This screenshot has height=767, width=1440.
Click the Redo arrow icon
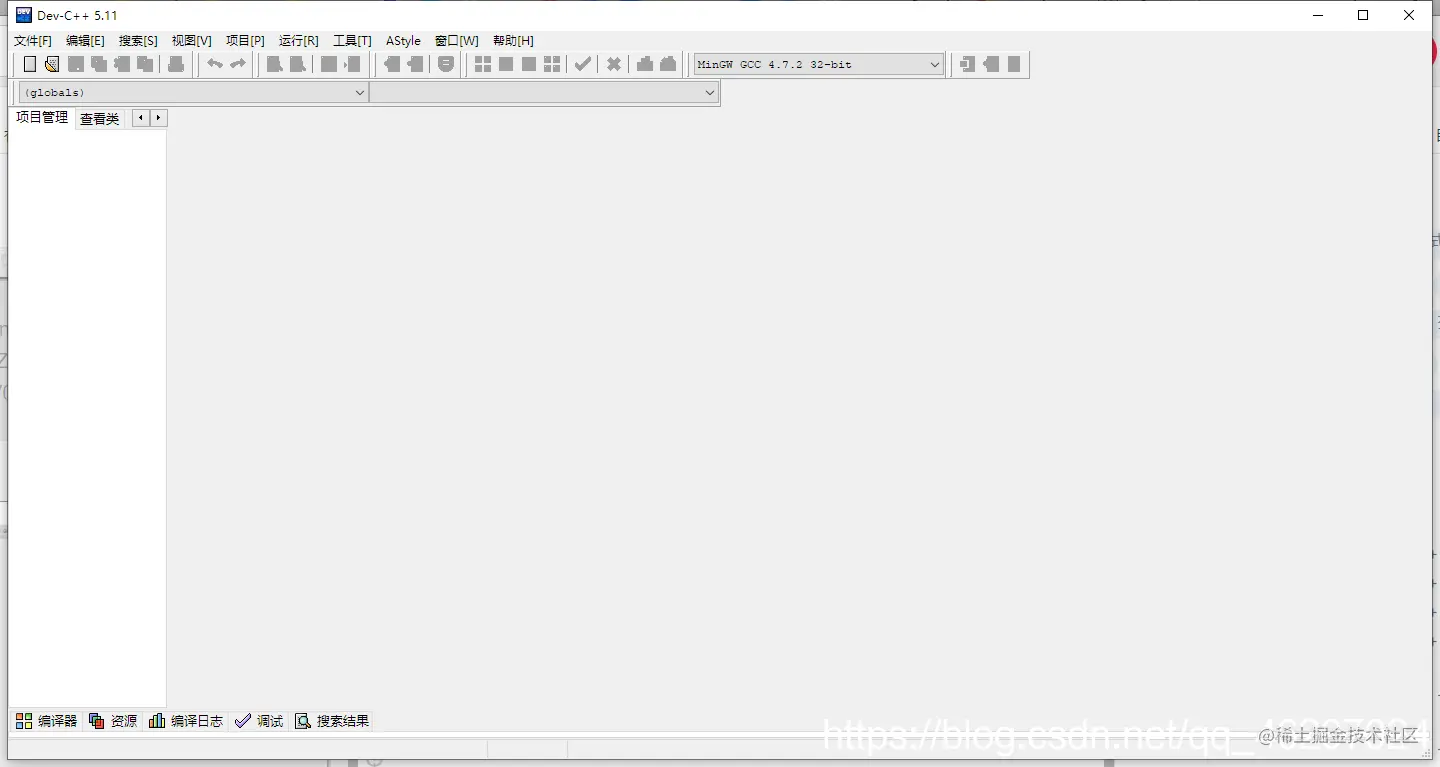(x=238, y=64)
